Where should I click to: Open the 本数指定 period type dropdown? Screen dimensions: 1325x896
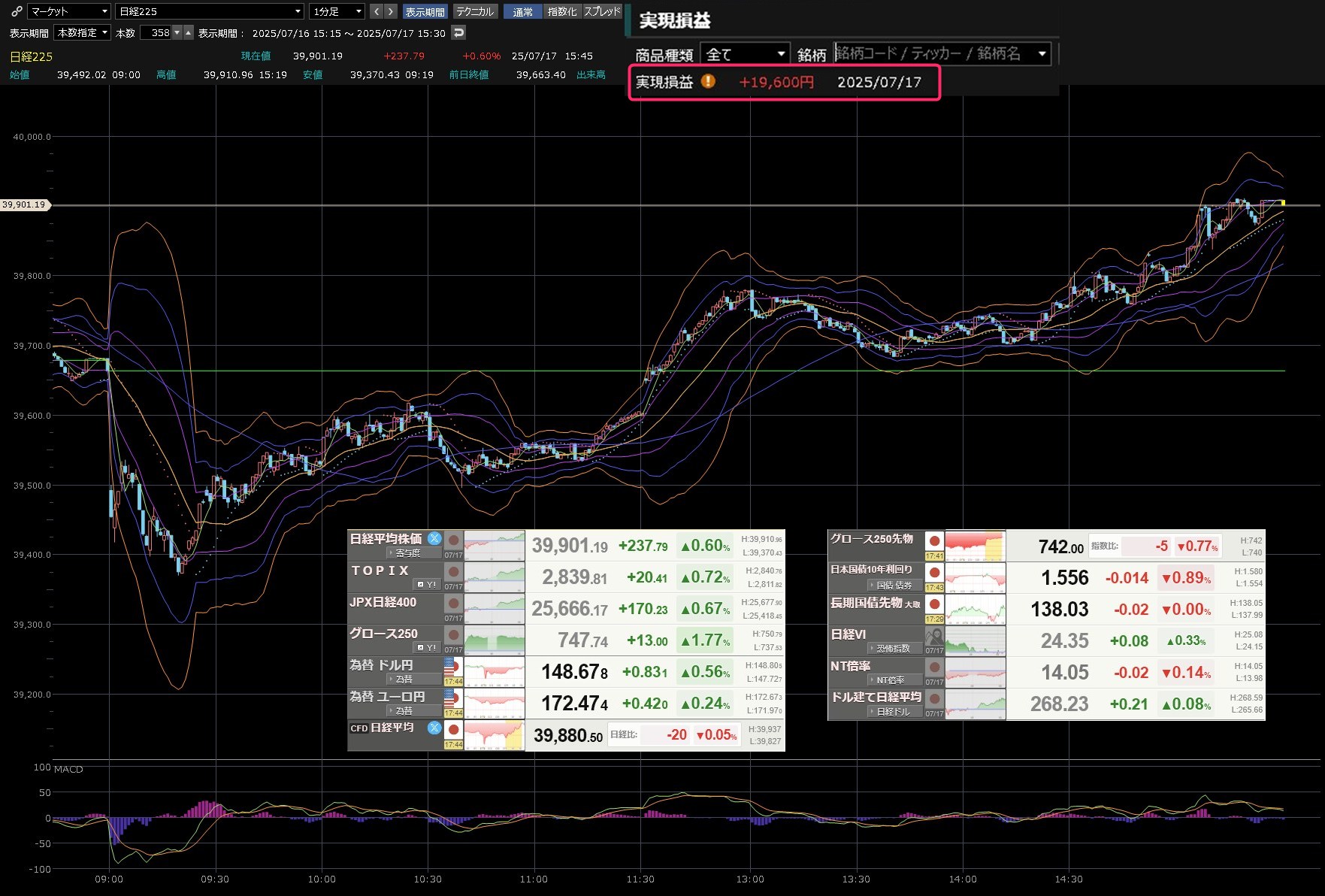pyautogui.click(x=83, y=32)
